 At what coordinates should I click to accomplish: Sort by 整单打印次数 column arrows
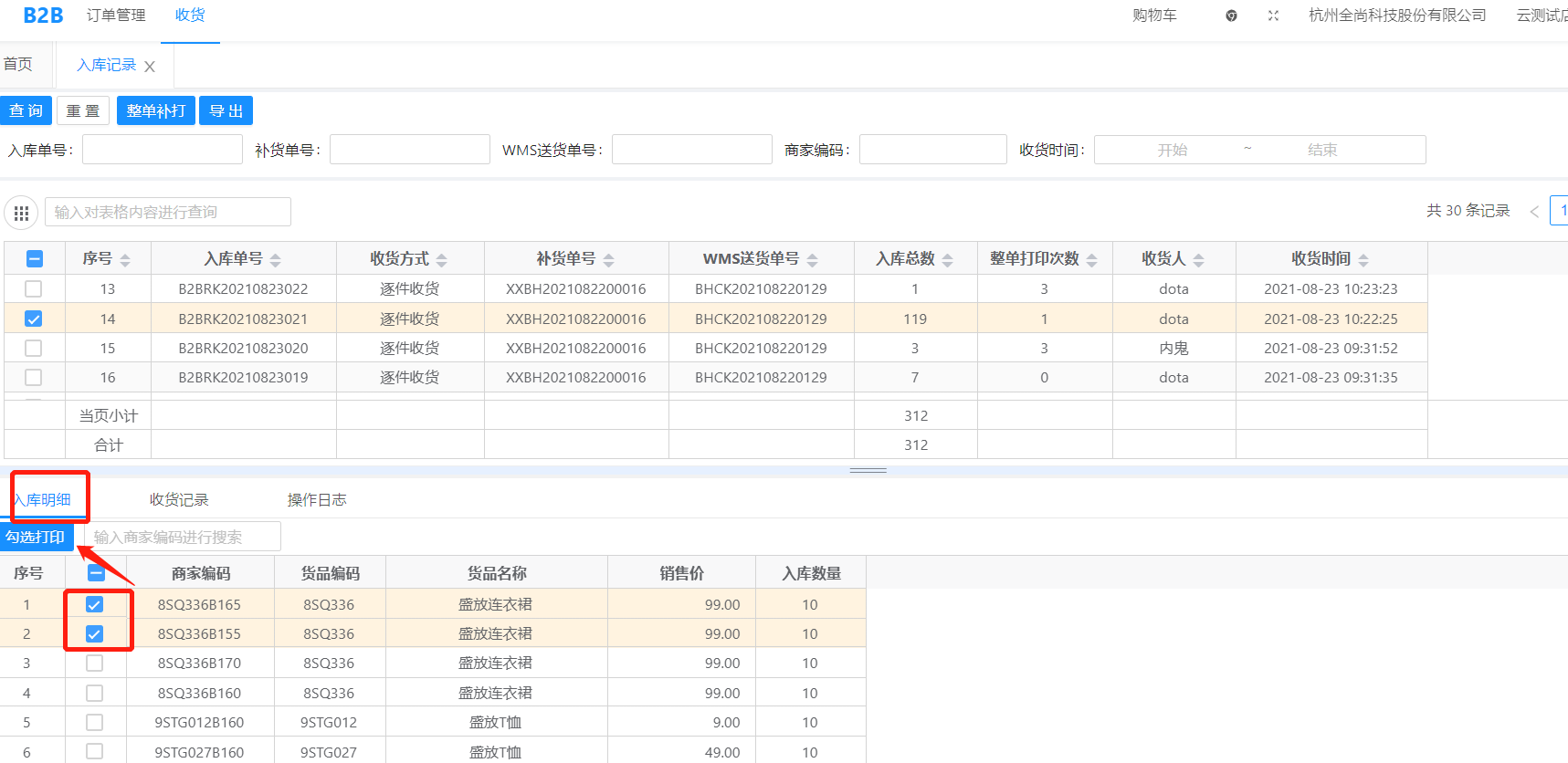click(1092, 260)
